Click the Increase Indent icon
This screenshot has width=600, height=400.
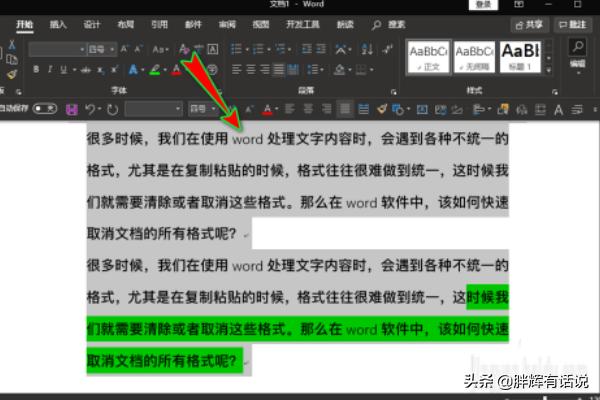click(x=321, y=49)
